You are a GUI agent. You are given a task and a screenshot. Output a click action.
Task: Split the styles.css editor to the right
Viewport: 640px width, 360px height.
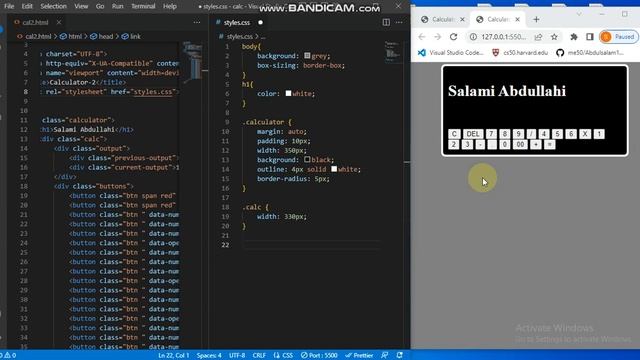pos(386,22)
